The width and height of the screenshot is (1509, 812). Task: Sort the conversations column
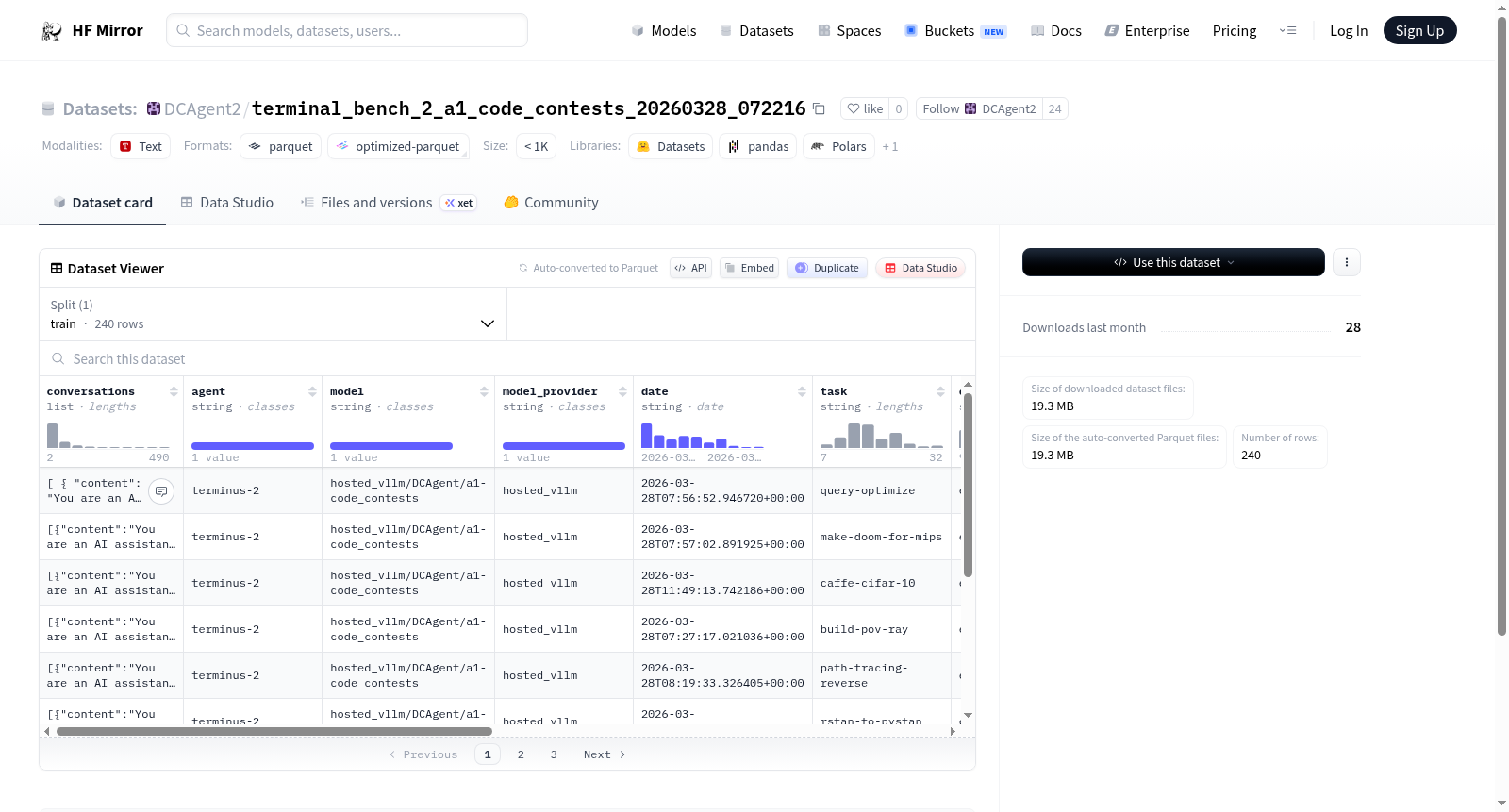(x=174, y=391)
